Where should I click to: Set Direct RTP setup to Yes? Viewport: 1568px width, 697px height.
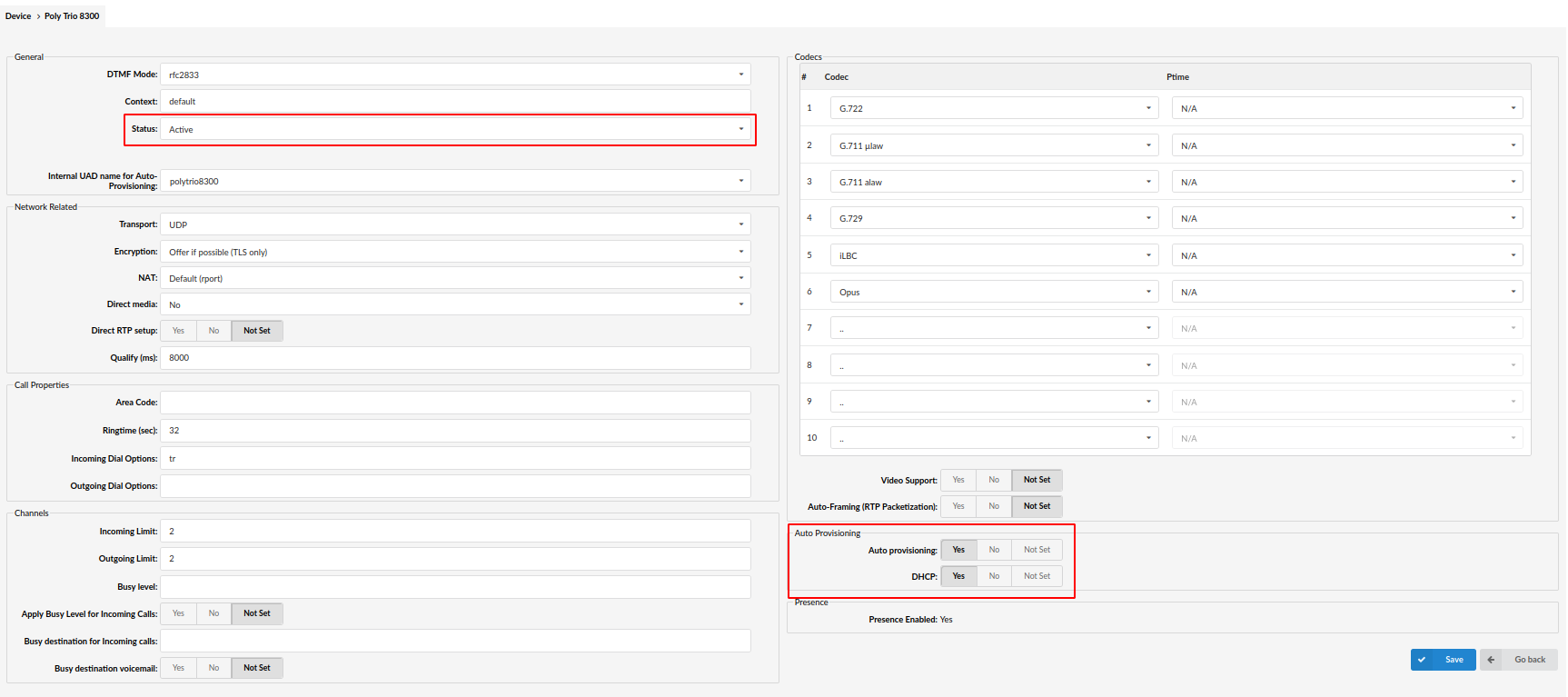[179, 331]
